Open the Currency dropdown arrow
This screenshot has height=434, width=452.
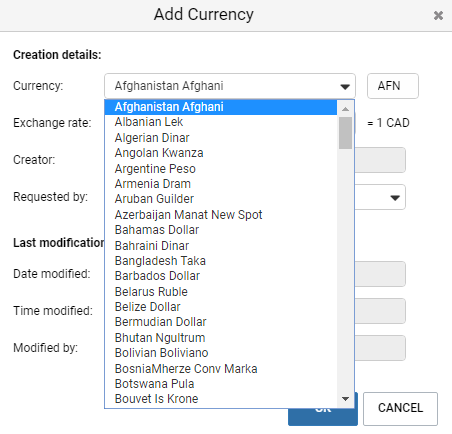click(345, 87)
